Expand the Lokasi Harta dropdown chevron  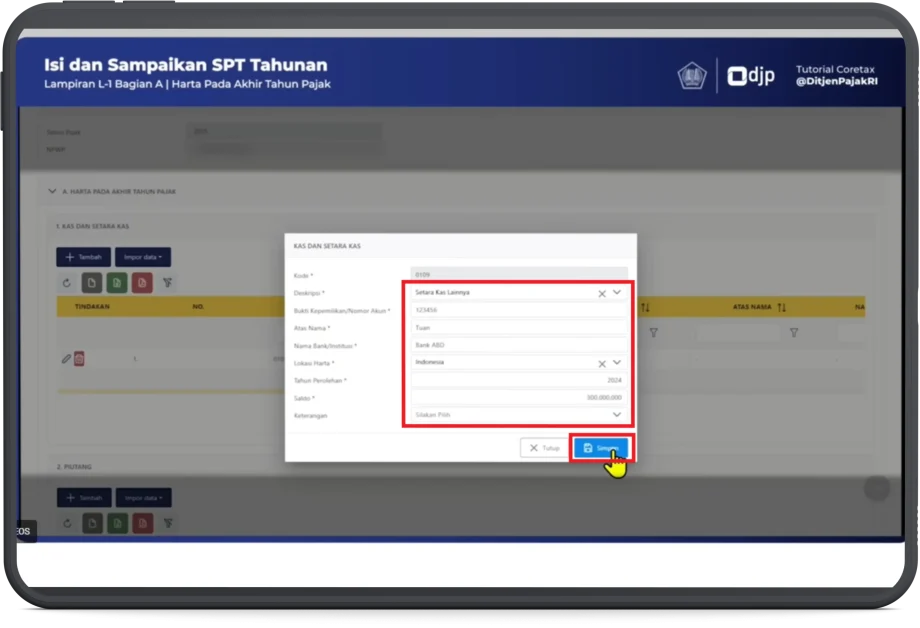pos(617,363)
